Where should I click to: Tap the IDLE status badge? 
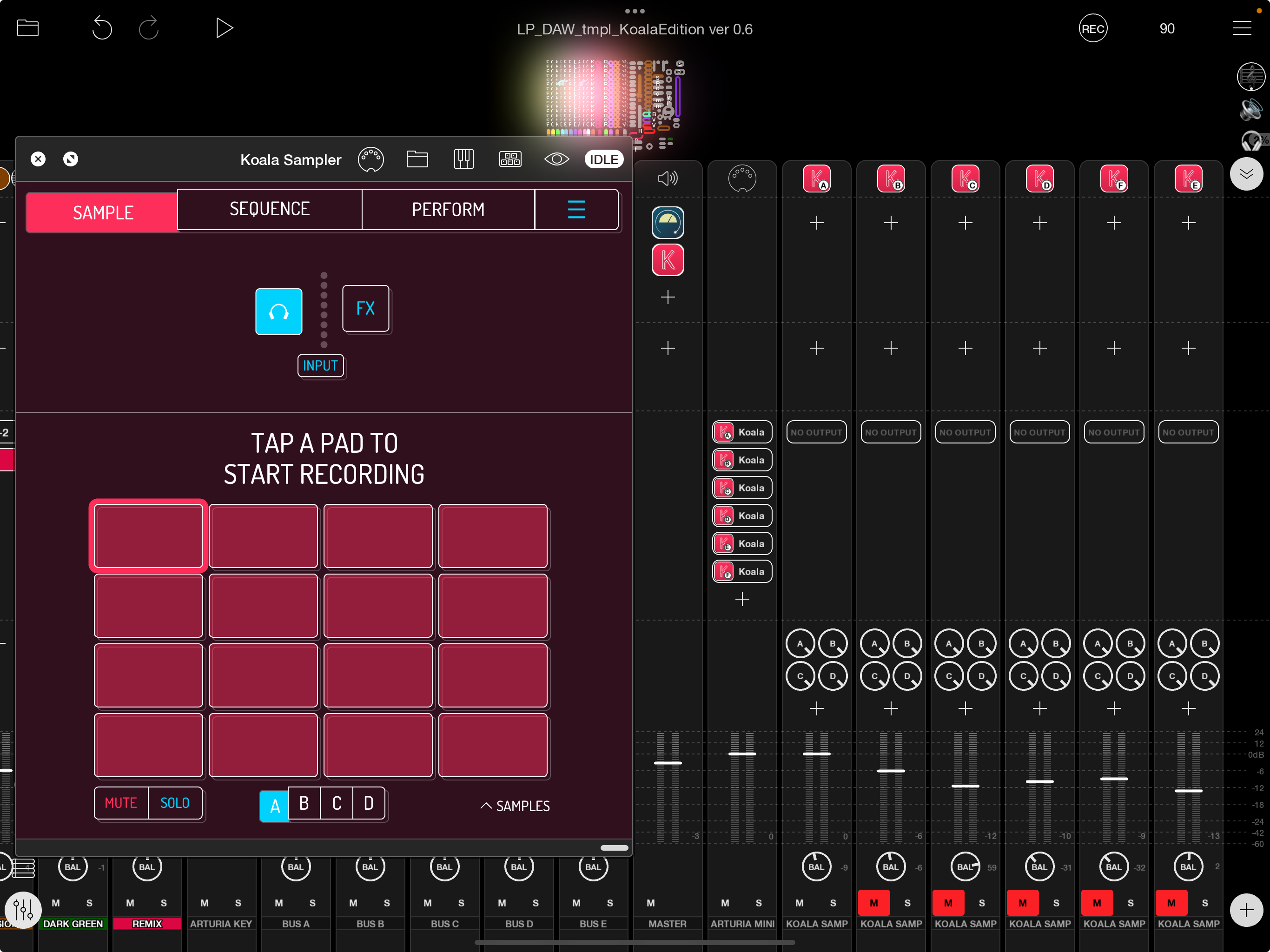[x=604, y=159]
